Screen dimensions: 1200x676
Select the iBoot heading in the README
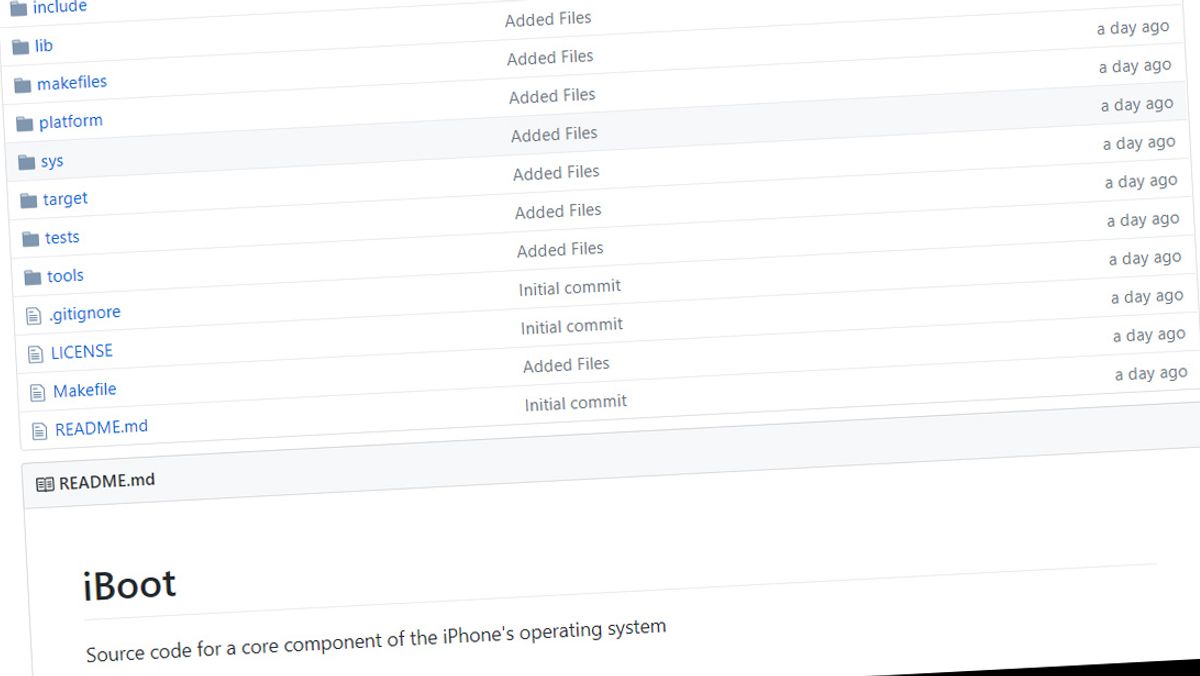coord(130,583)
